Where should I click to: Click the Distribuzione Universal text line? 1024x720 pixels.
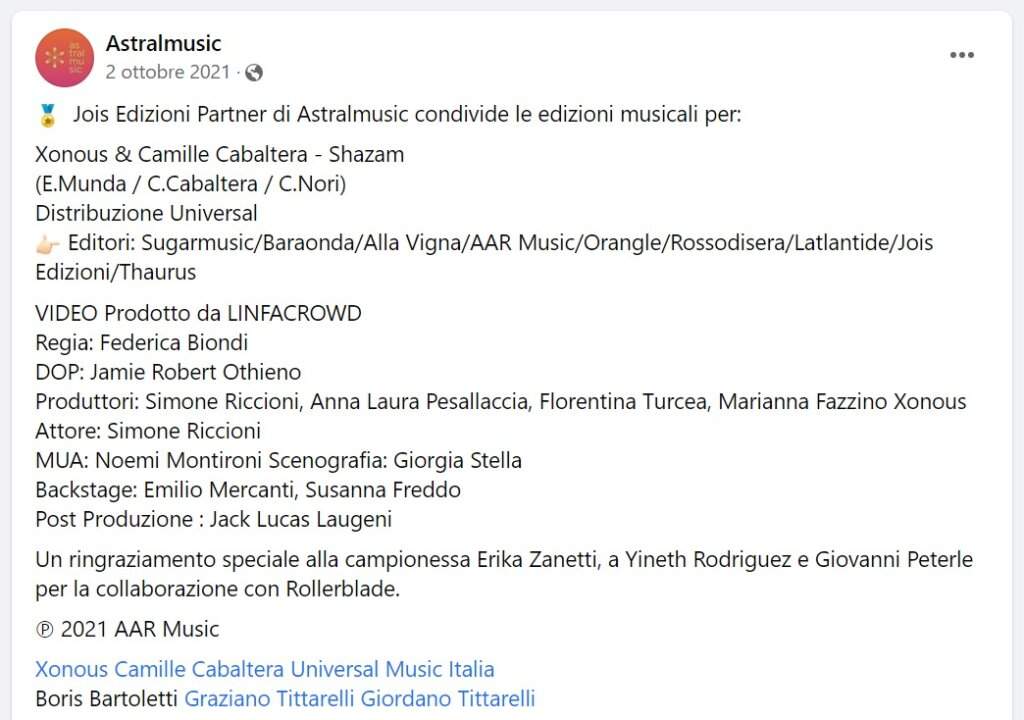(146, 213)
